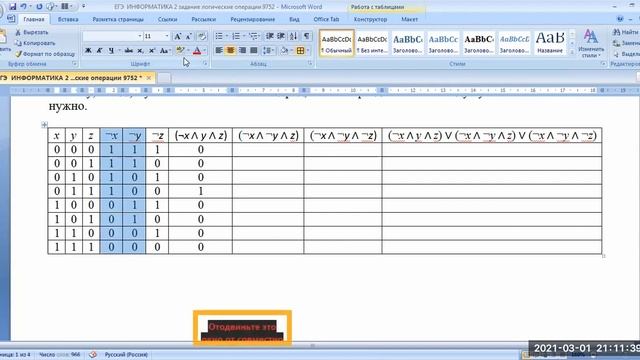
Task: Justify text alignment
Action: (253, 51)
